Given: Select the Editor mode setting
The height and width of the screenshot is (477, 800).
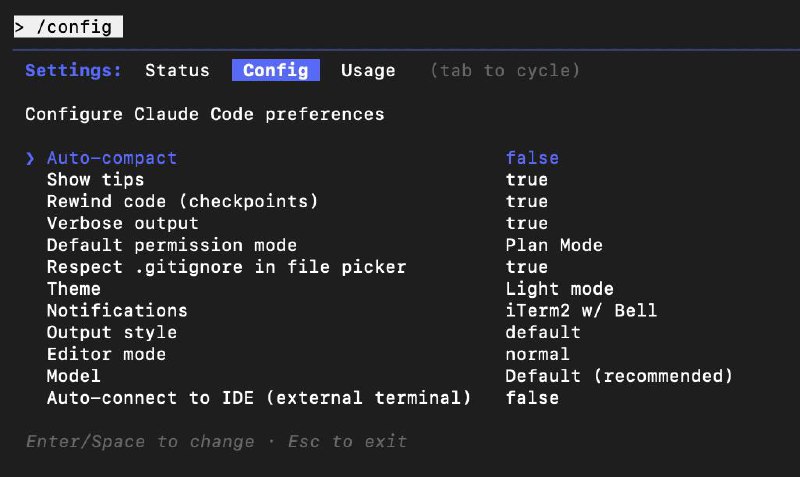Looking at the screenshot, I should [106, 355].
